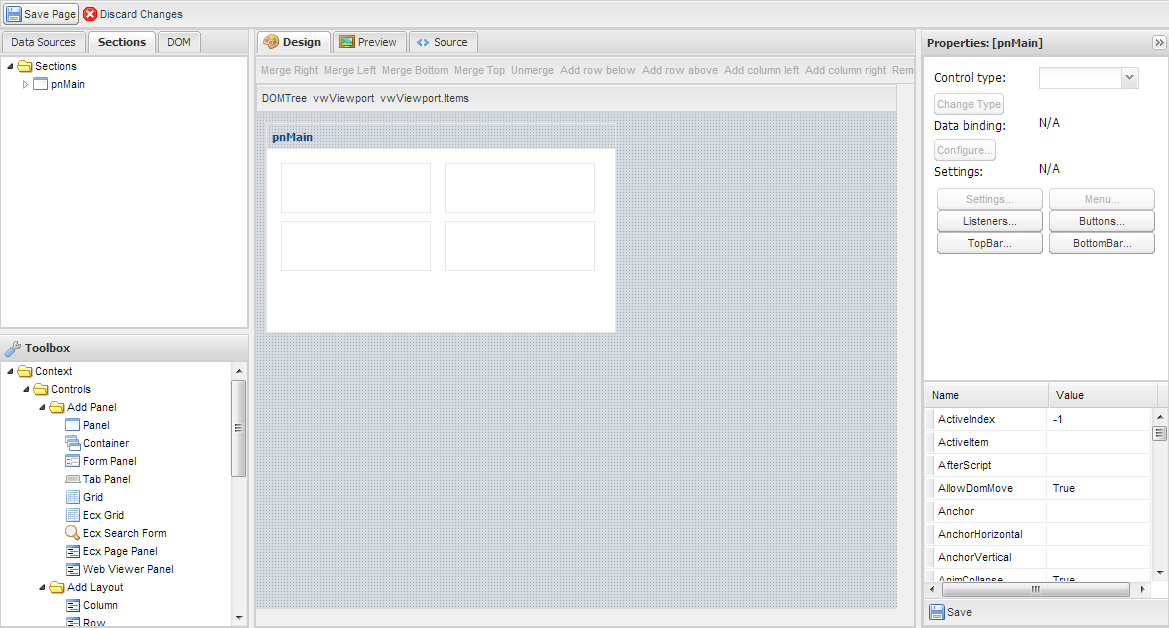
Task: Select the Grid control icon
Action: [x=72, y=497]
